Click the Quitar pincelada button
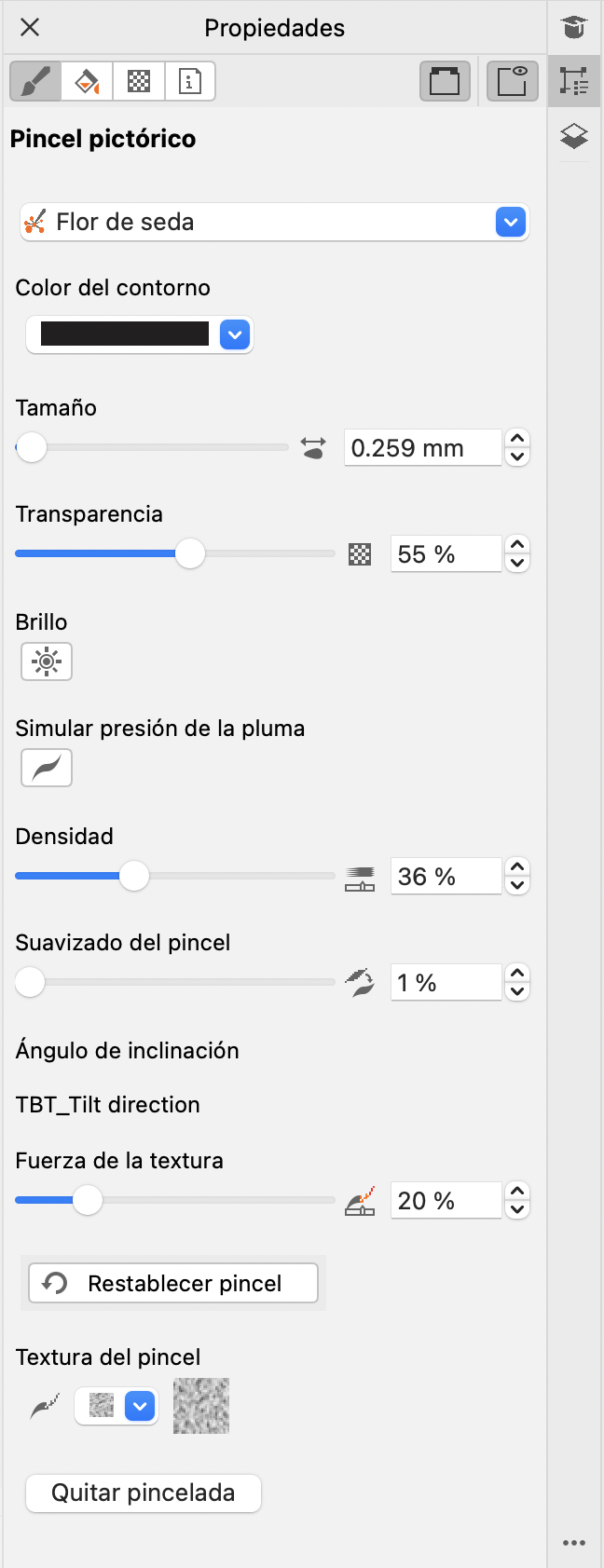Screen dimensions: 604x1568 [144, 1493]
